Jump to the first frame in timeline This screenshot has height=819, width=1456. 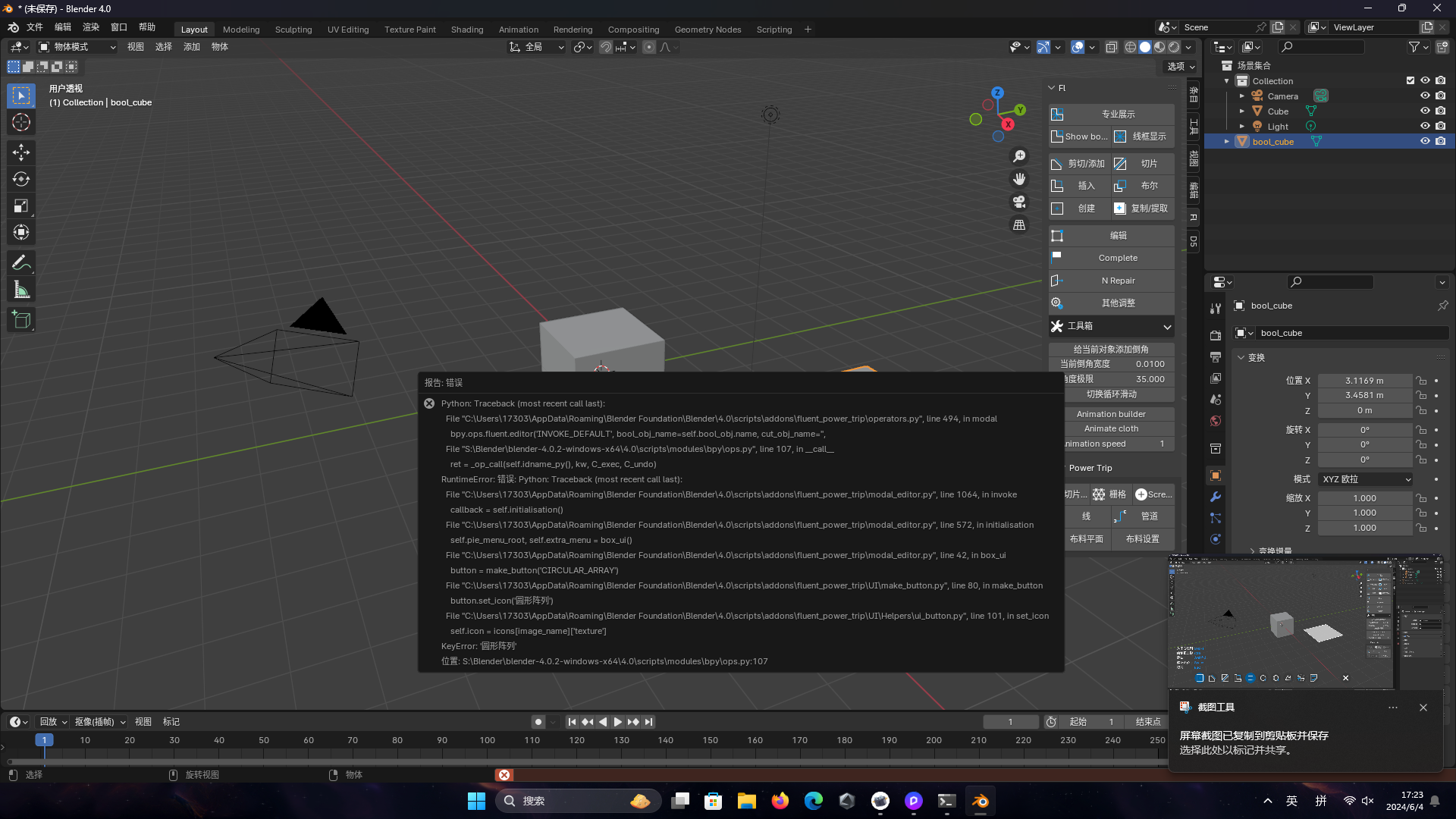point(572,722)
